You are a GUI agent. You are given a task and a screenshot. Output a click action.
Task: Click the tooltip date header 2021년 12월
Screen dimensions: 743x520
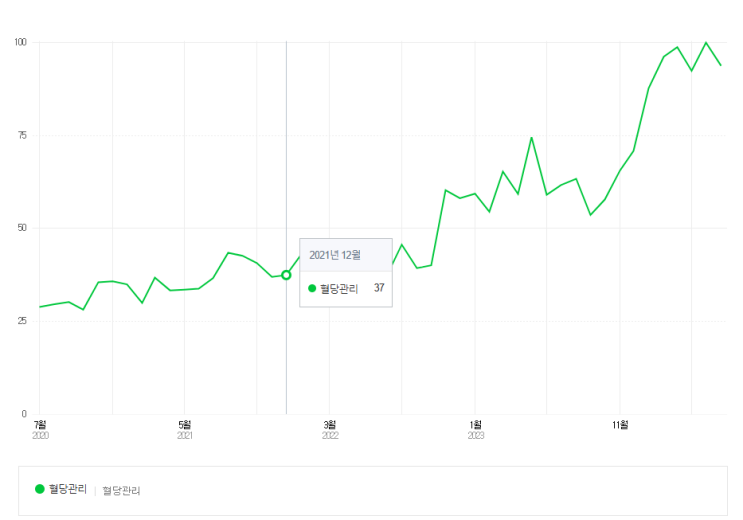(335, 255)
